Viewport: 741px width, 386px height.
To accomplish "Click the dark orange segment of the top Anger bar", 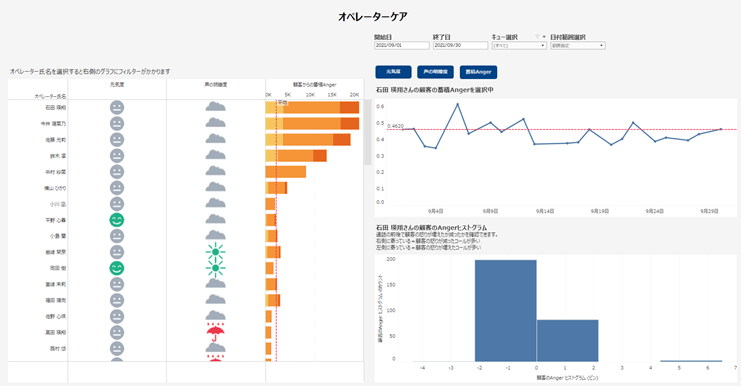I will [x=349, y=107].
